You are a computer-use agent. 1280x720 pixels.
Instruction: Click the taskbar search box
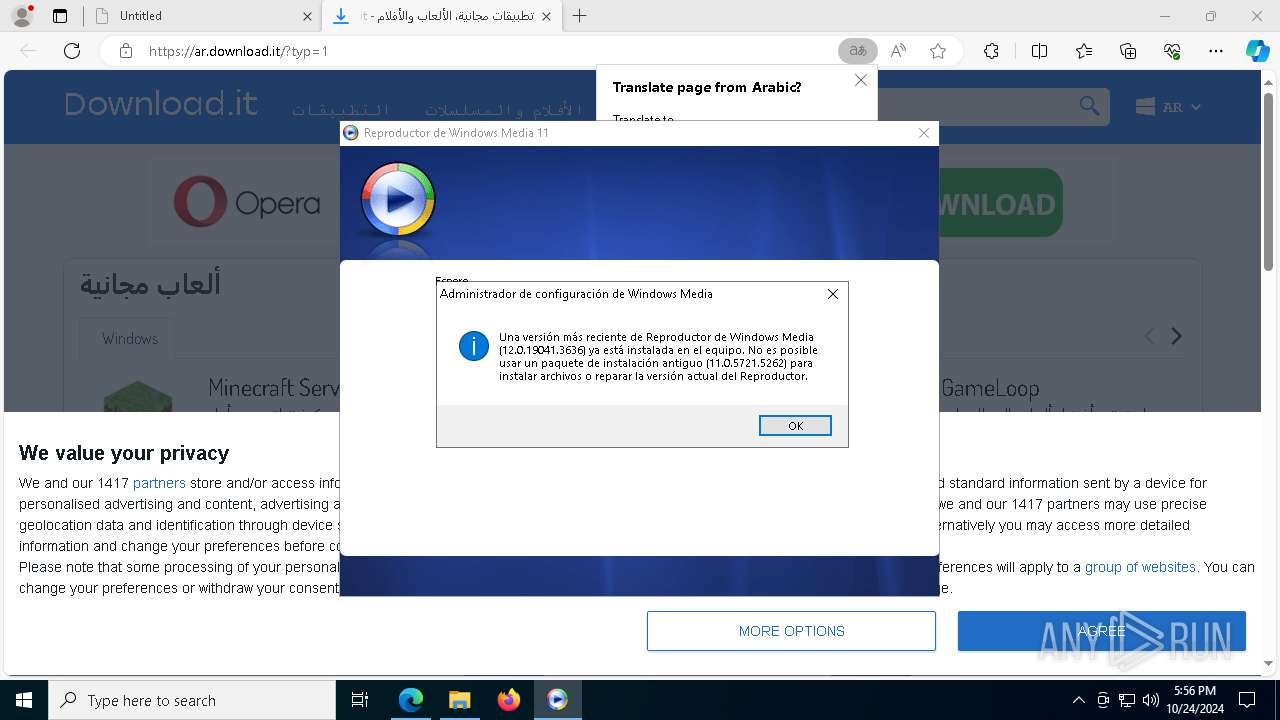coord(192,700)
